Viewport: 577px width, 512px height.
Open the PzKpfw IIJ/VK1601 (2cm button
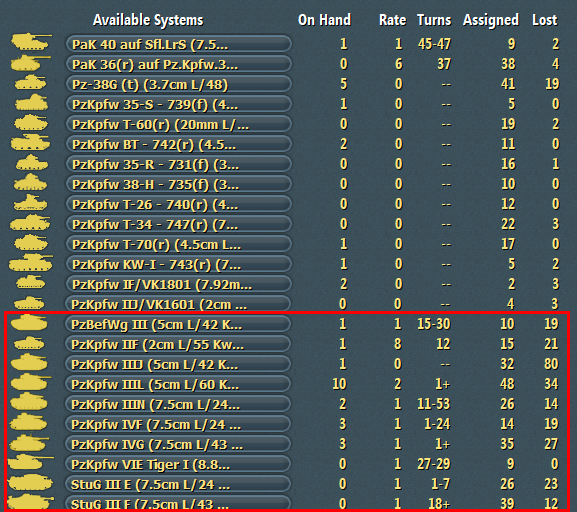tap(178, 304)
